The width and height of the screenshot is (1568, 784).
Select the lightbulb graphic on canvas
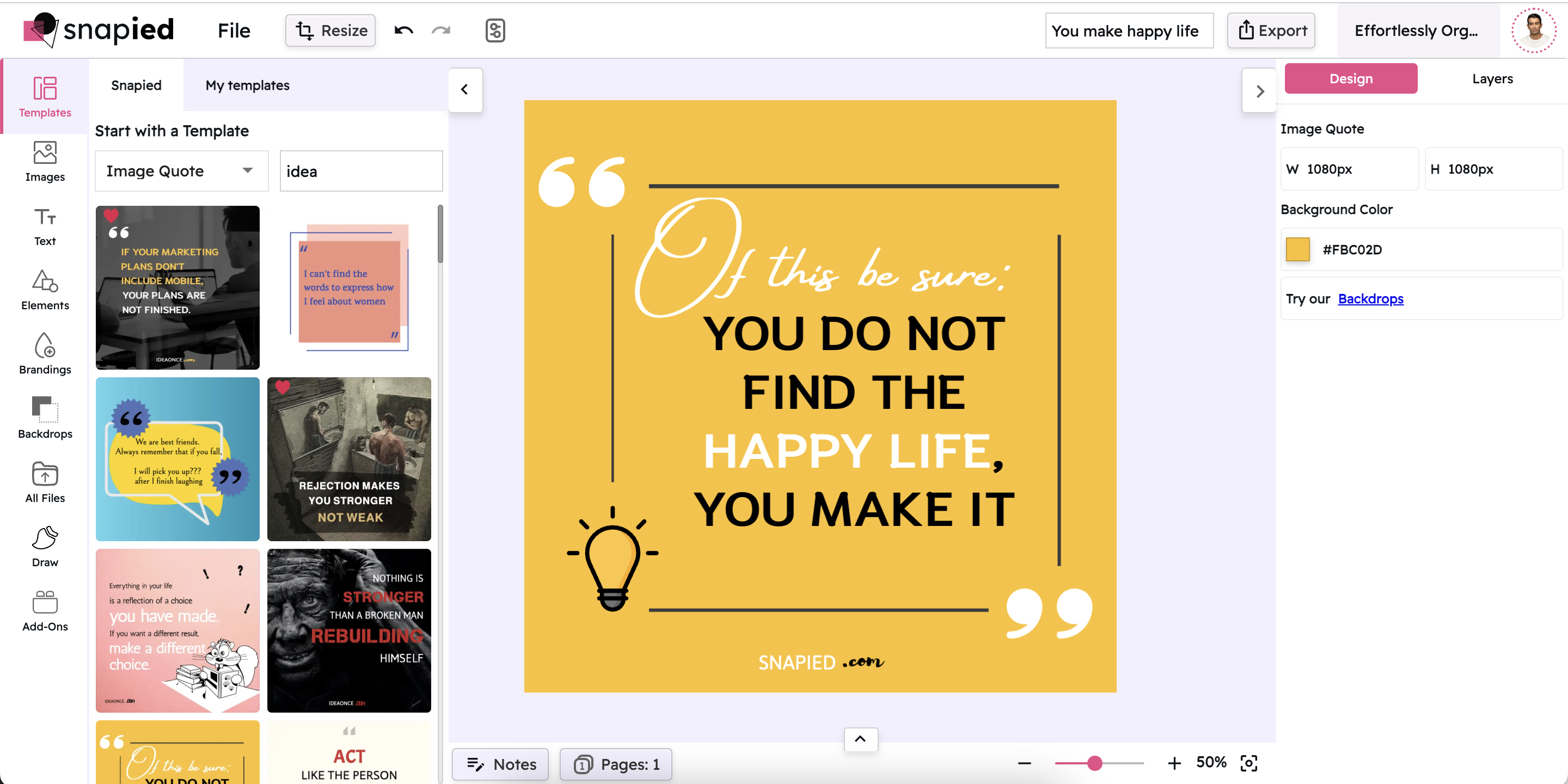point(612,559)
